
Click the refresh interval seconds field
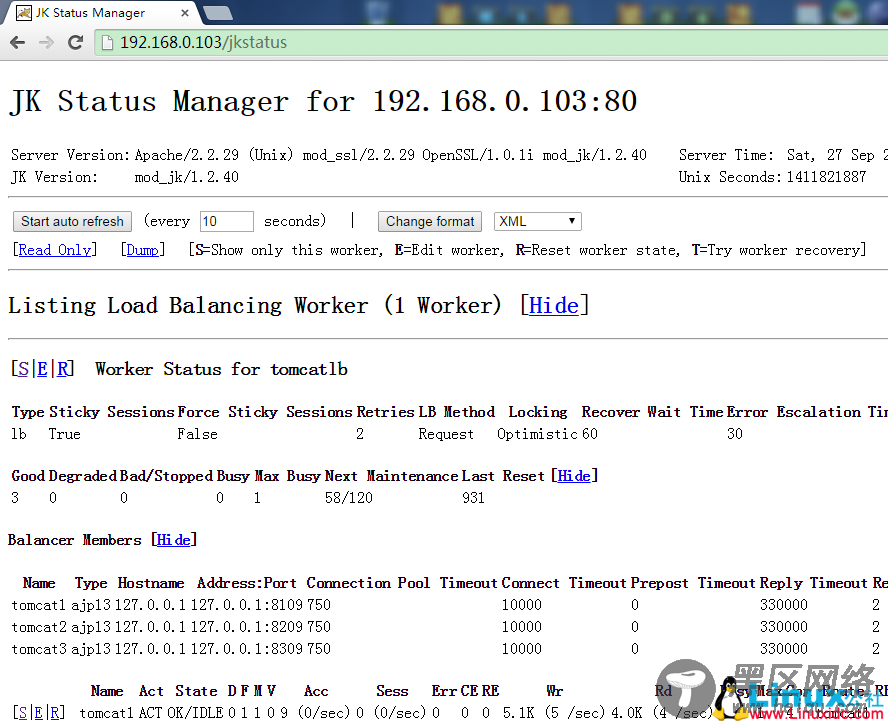pyautogui.click(x=227, y=222)
